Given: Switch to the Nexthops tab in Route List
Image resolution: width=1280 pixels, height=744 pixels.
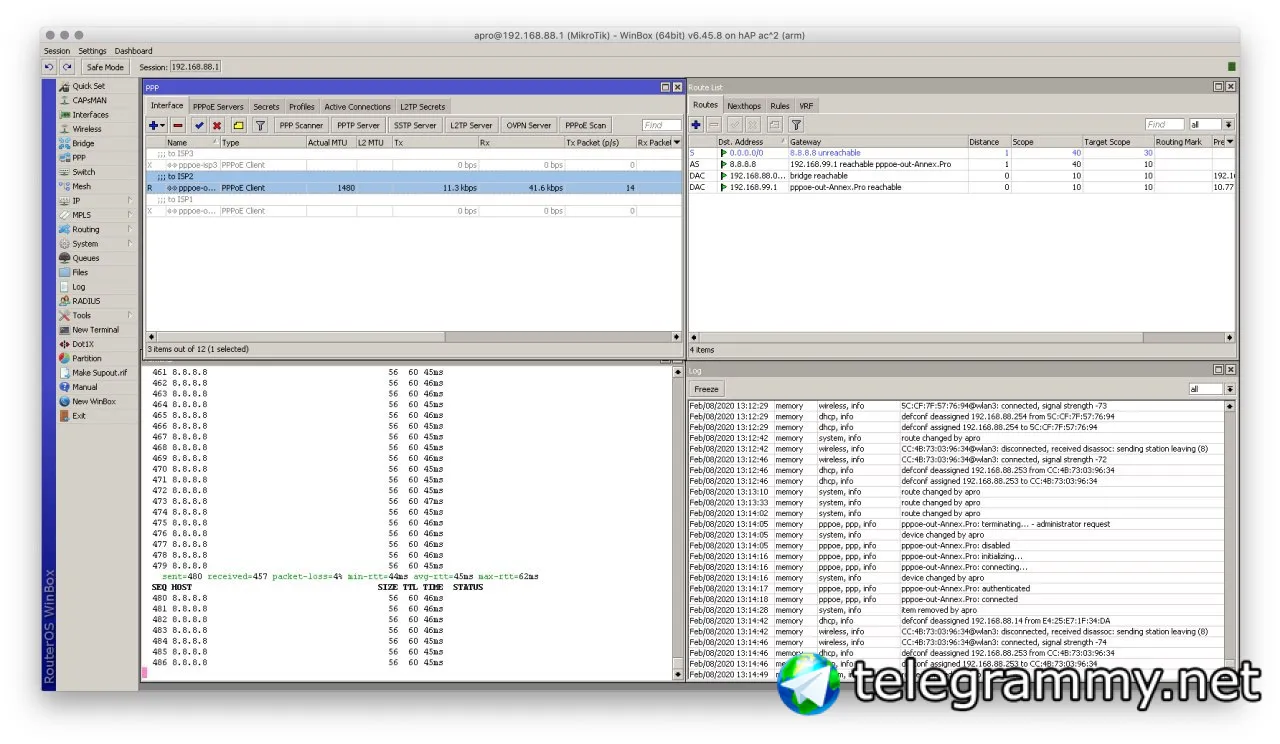Looking at the screenshot, I should point(744,106).
